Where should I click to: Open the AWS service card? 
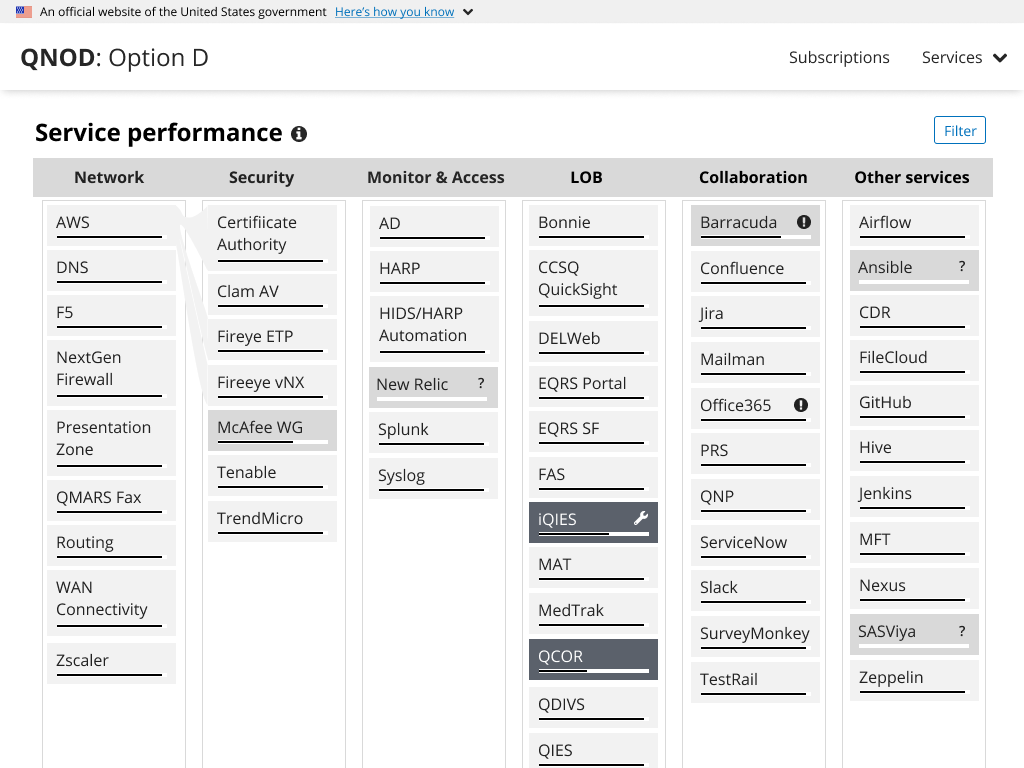(x=111, y=225)
